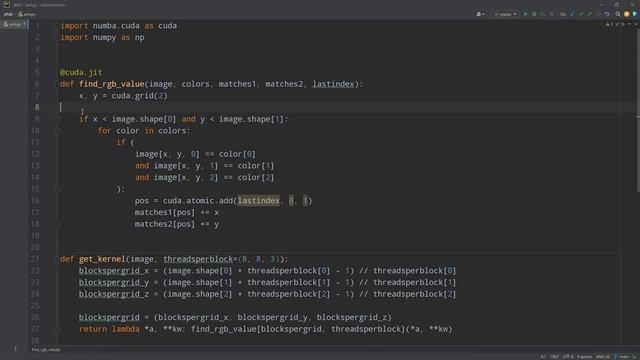Click the find_rgb_value breadcrumb at the editor bottom
640x360 pixels.
coord(46,350)
